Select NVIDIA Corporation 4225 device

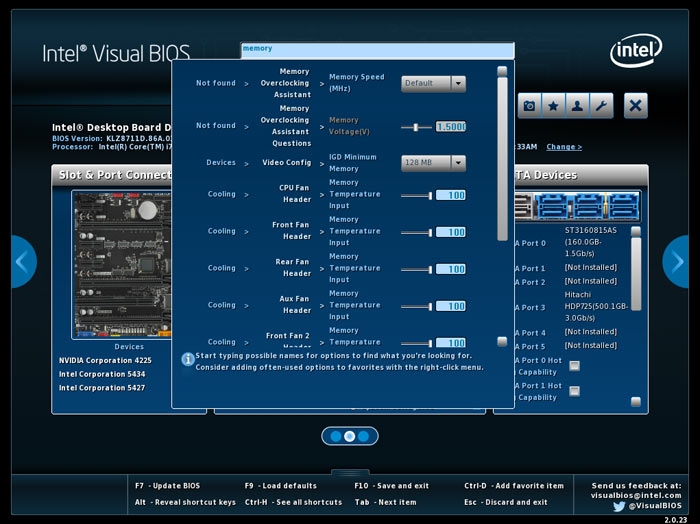(x=105, y=360)
